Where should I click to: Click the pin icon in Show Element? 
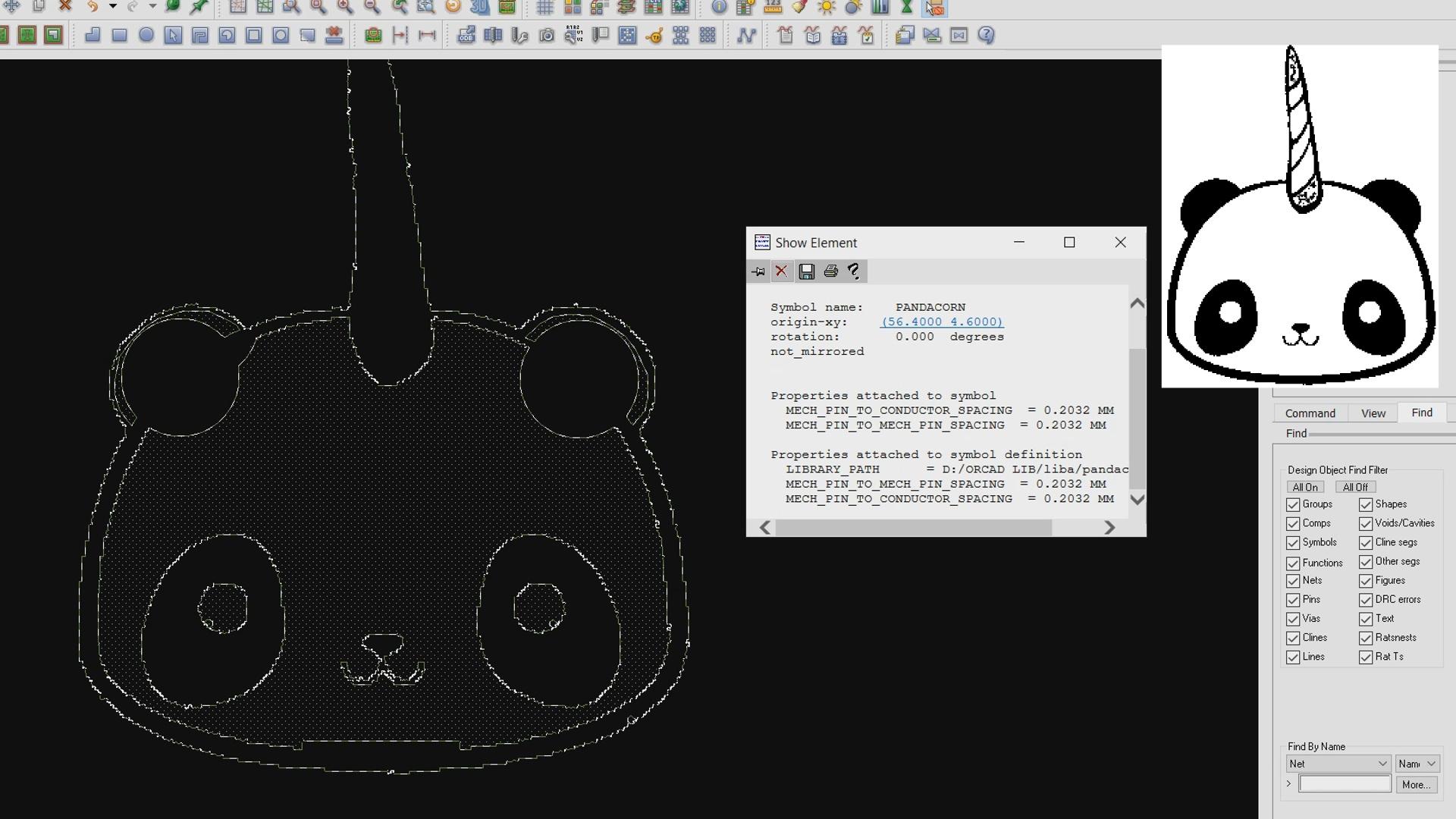tap(758, 271)
